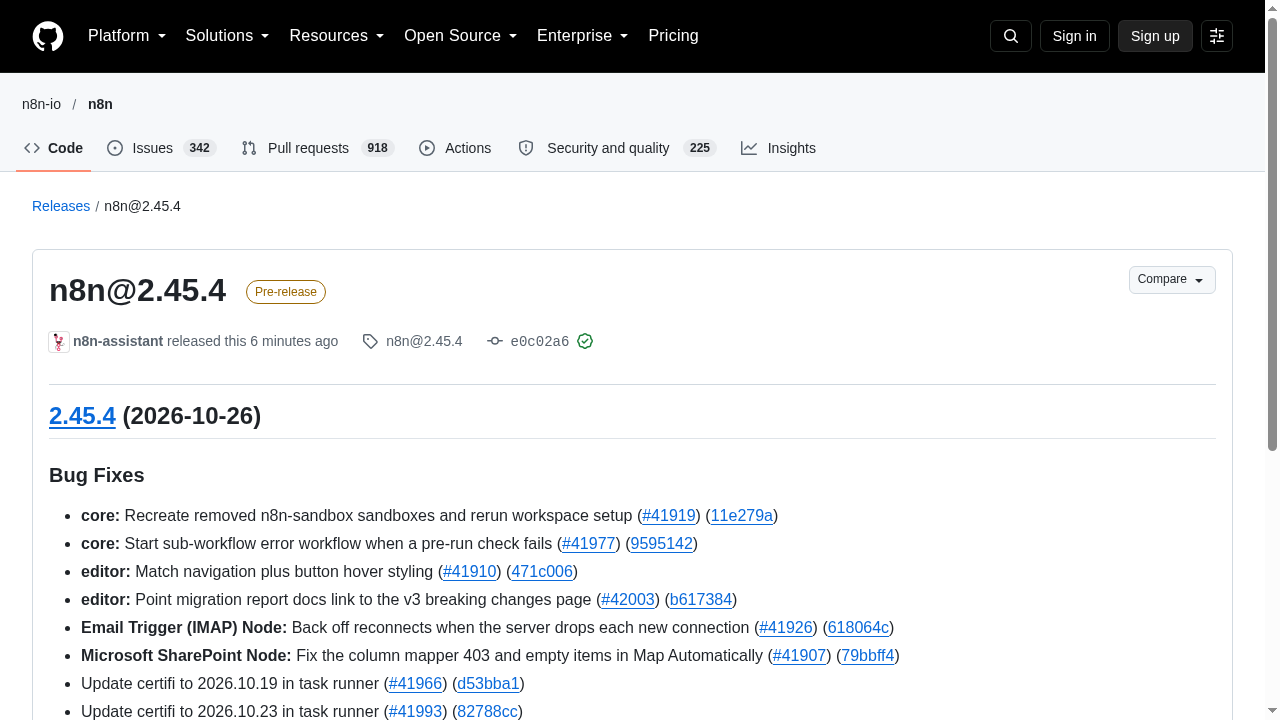Click the Pre-release label badge
Viewport: 1280px width, 720px height.
click(286, 292)
